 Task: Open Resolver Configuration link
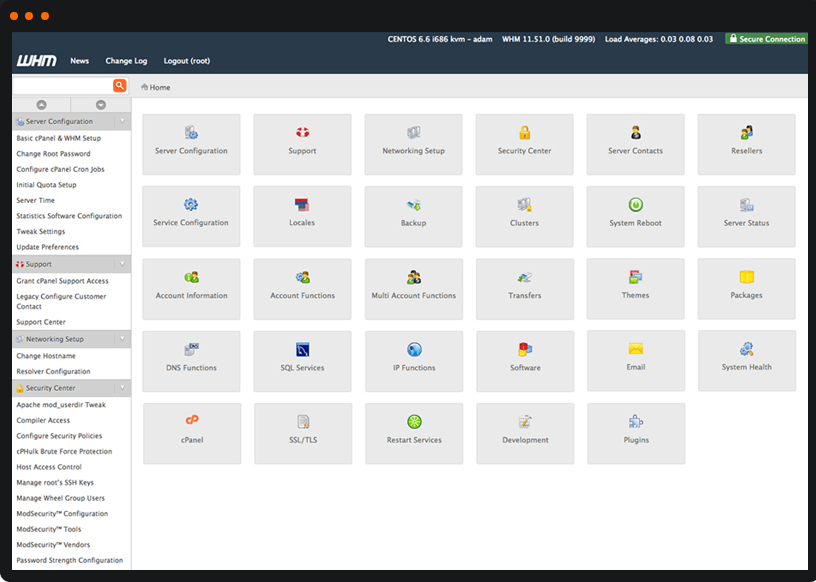point(53,372)
